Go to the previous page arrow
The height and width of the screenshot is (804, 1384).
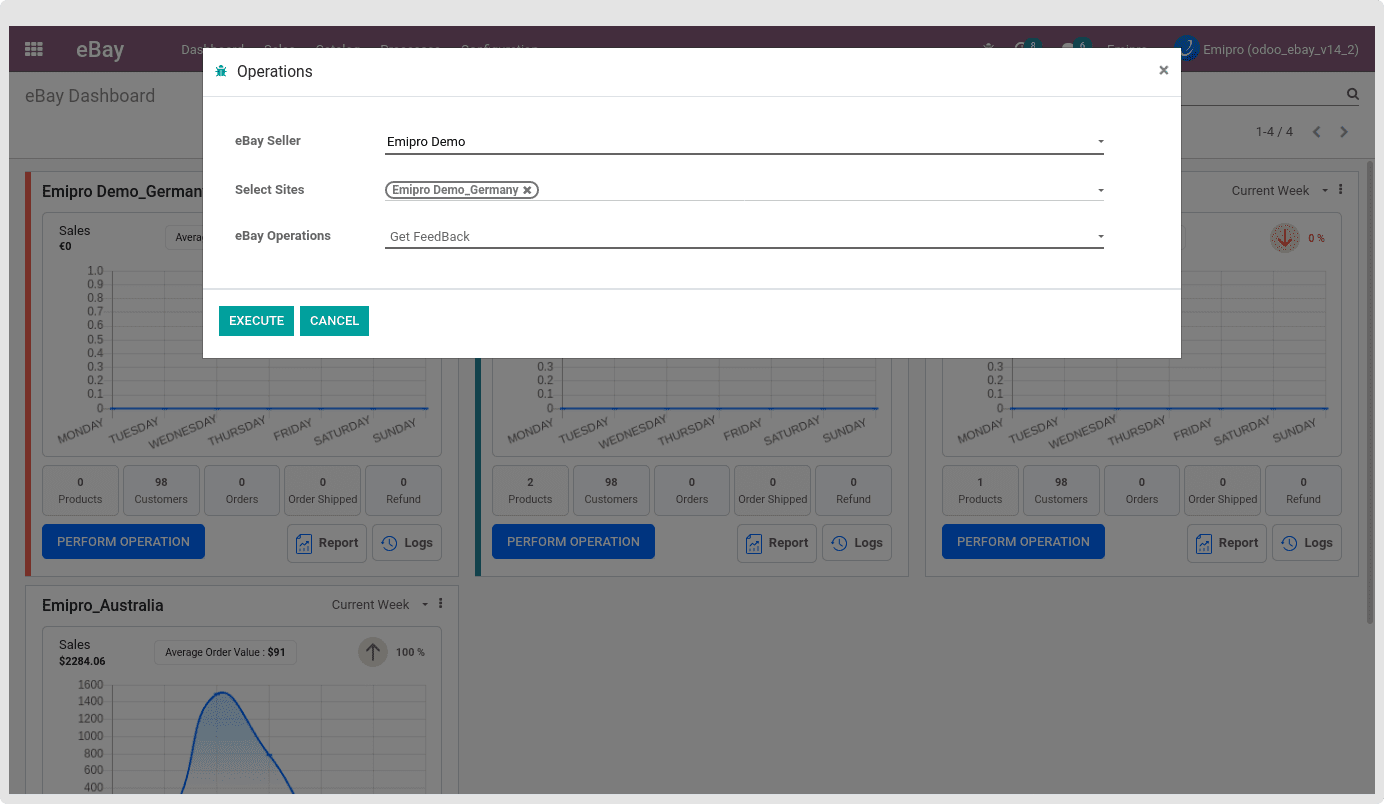coord(1317,132)
